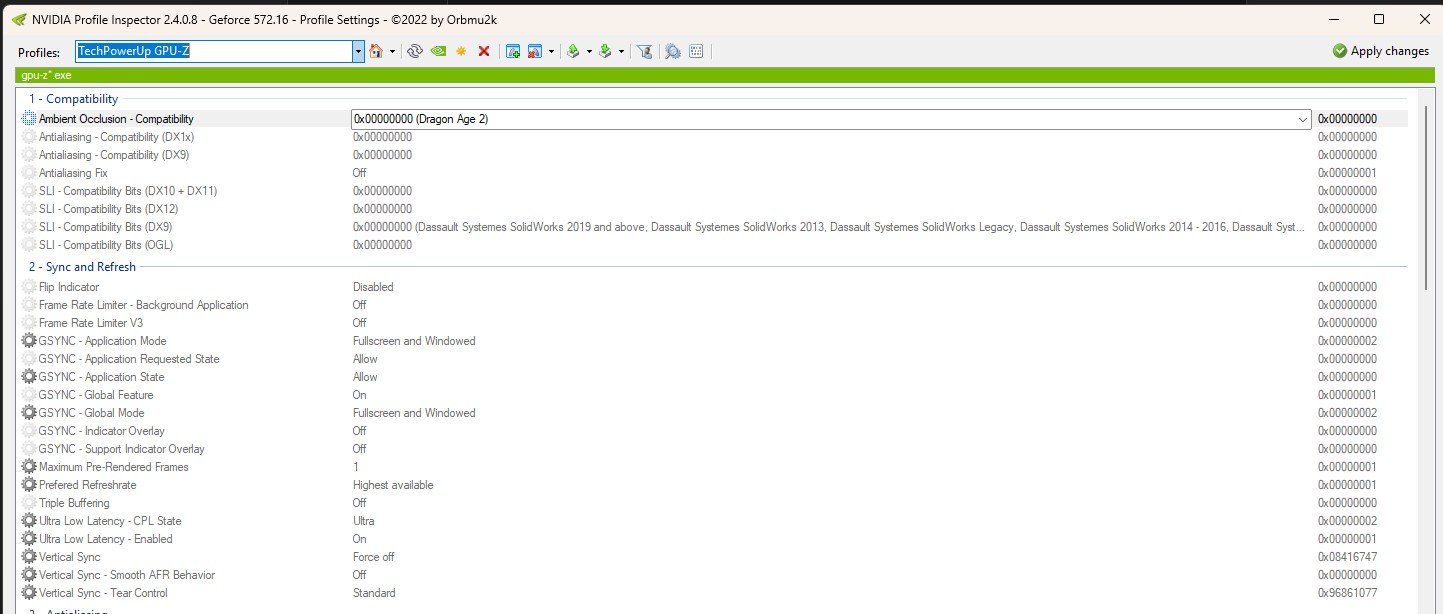
Task: Click gear icon beside Triple Buffering
Action: pos(29,503)
